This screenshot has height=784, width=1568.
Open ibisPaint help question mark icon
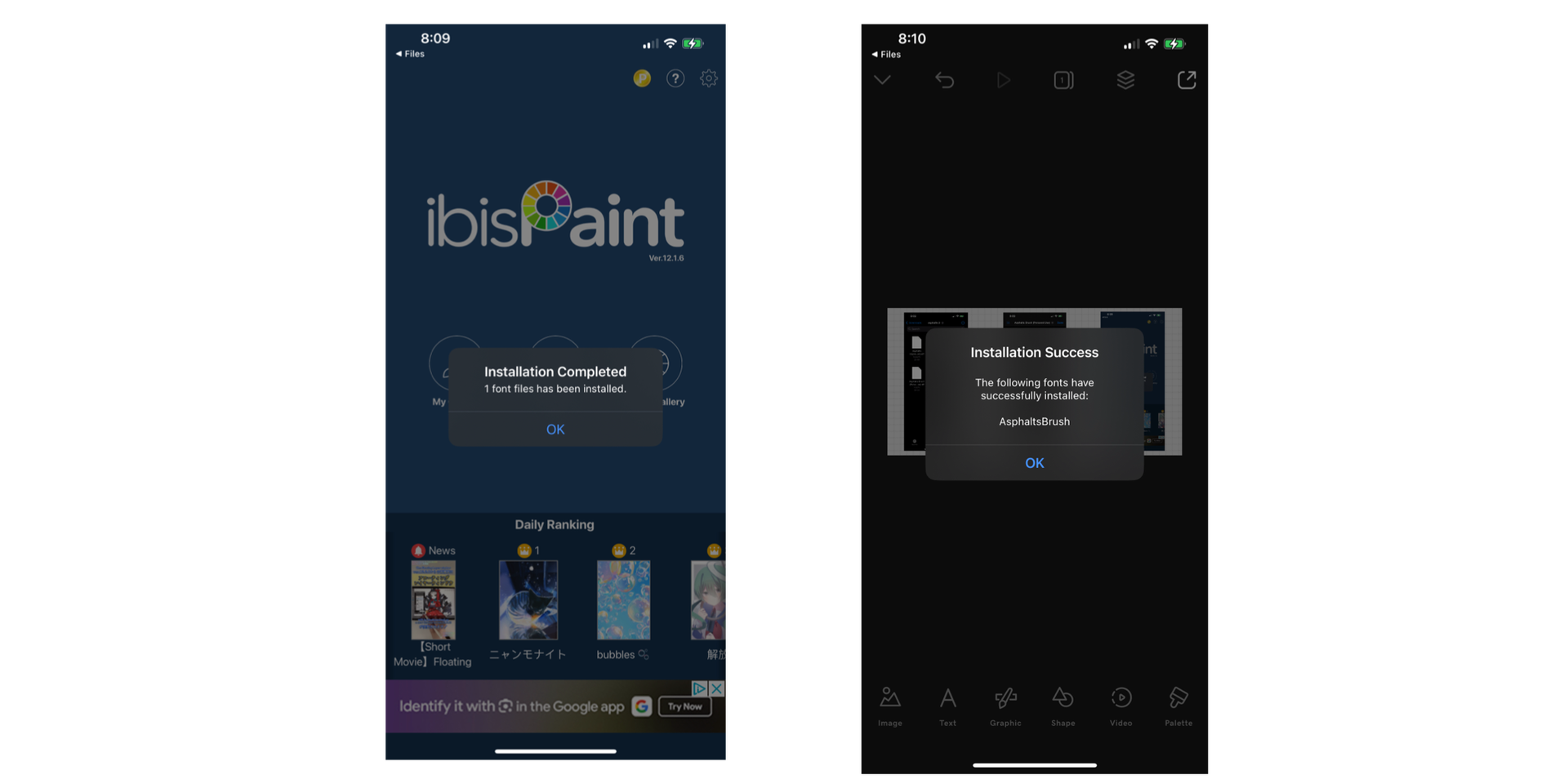coord(675,78)
